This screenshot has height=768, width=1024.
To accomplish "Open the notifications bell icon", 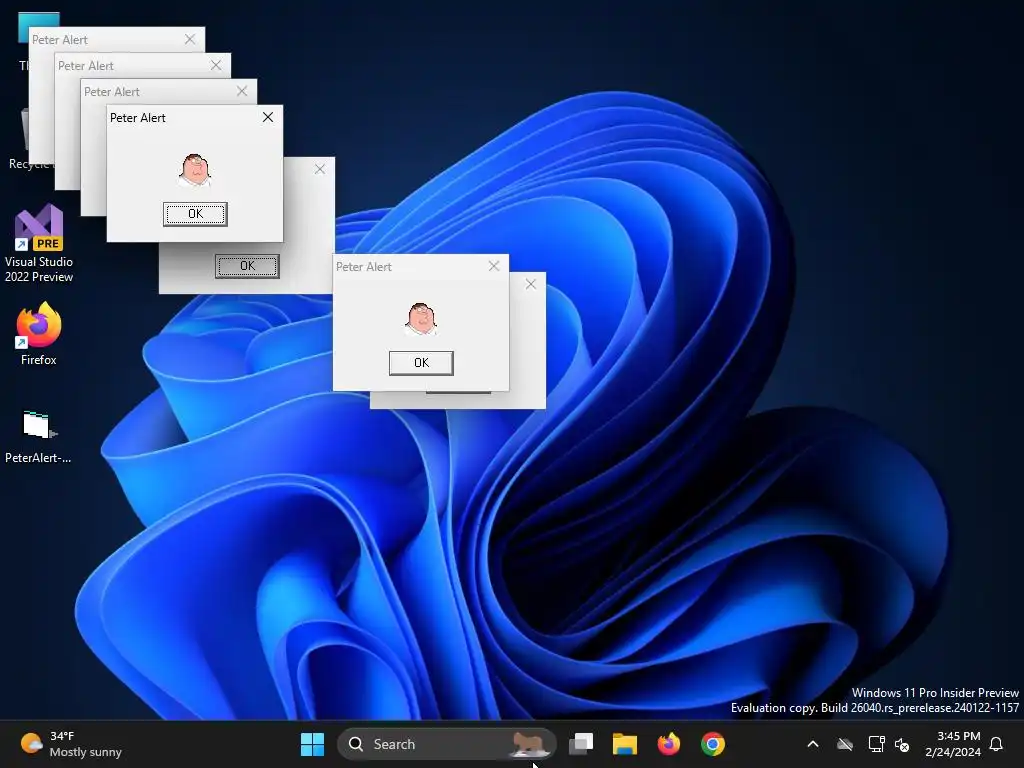I will pyautogui.click(x=997, y=744).
